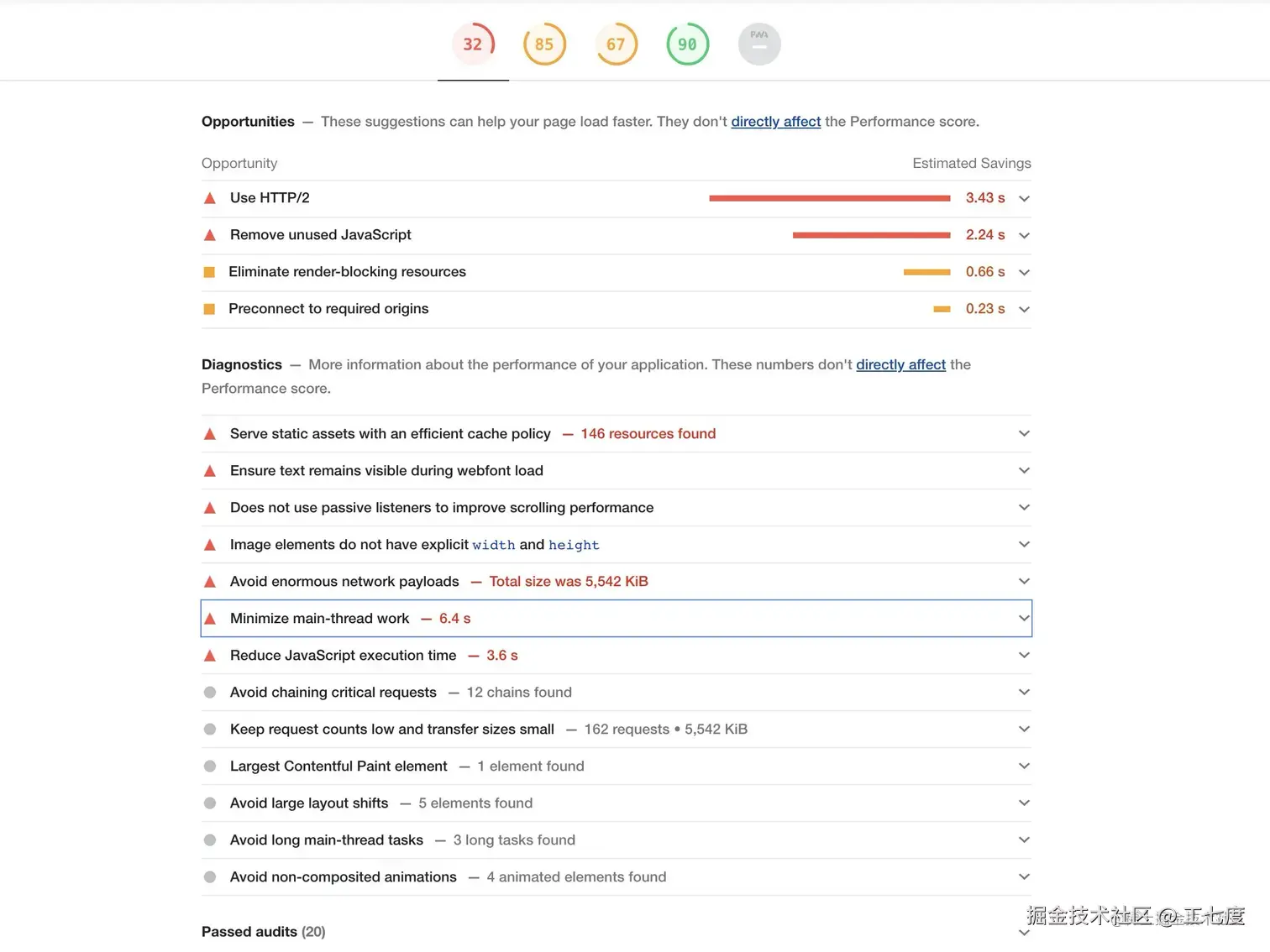Select the Performance score gauge showing 32
This screenshot has width=1270, height=952.
tap(473, 44)
